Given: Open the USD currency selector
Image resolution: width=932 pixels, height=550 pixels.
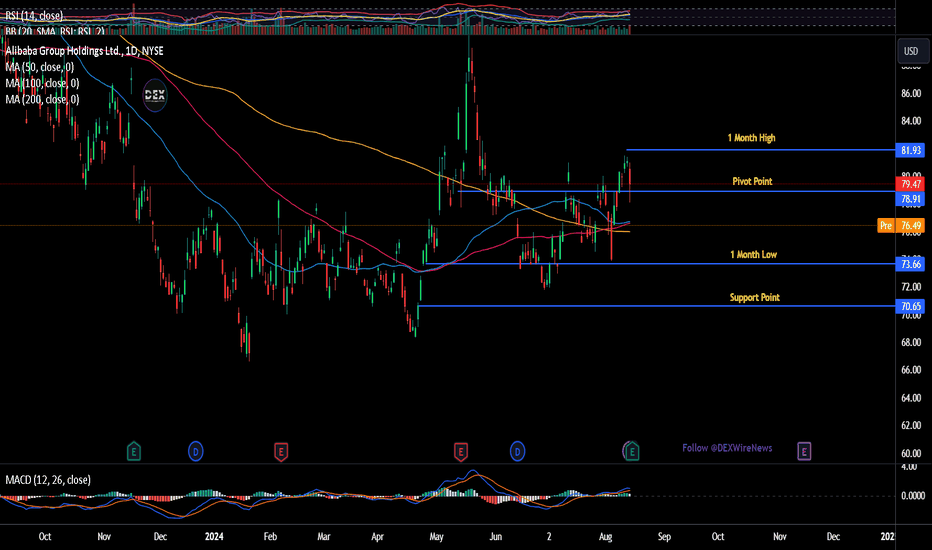Looking at the screenshot, I should pyautogui.click(x=911, y=51).
